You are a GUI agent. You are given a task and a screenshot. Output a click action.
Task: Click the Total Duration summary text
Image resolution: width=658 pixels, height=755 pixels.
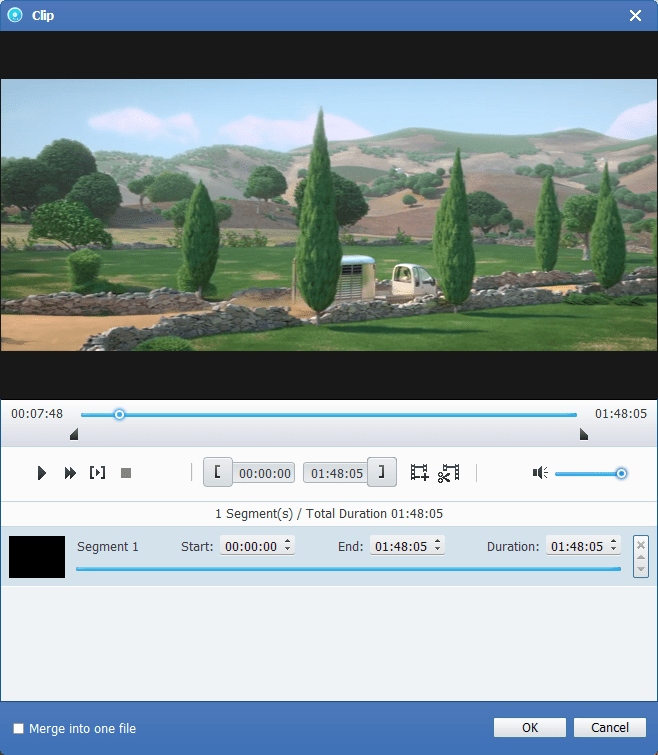[329, 514]
